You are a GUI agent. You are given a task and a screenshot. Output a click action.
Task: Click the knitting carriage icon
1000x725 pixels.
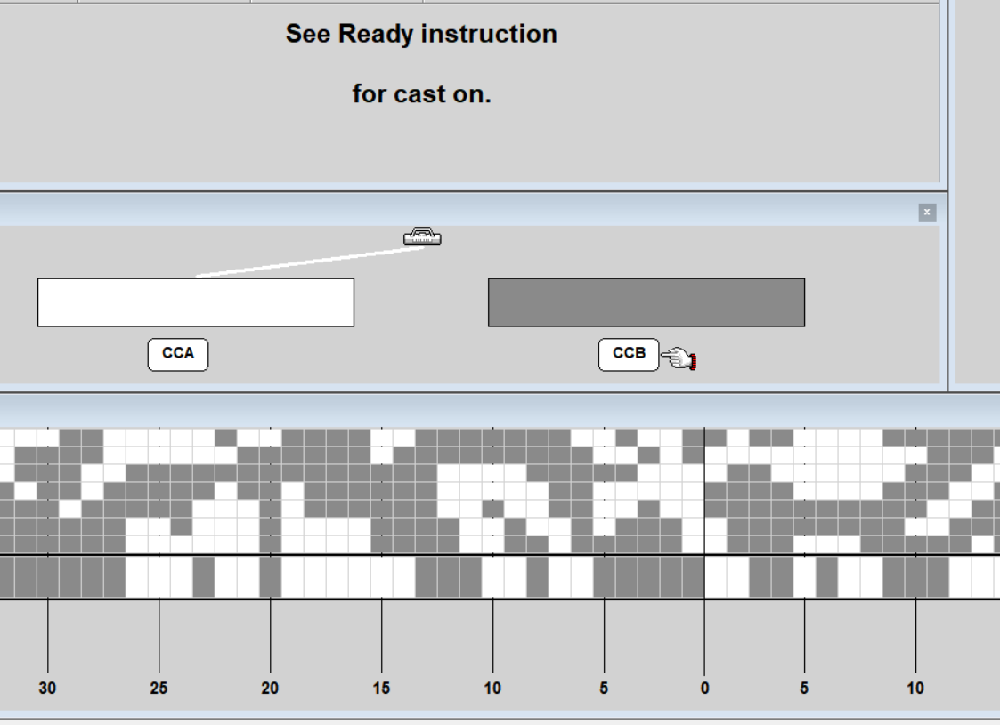[x=422, y=237]
